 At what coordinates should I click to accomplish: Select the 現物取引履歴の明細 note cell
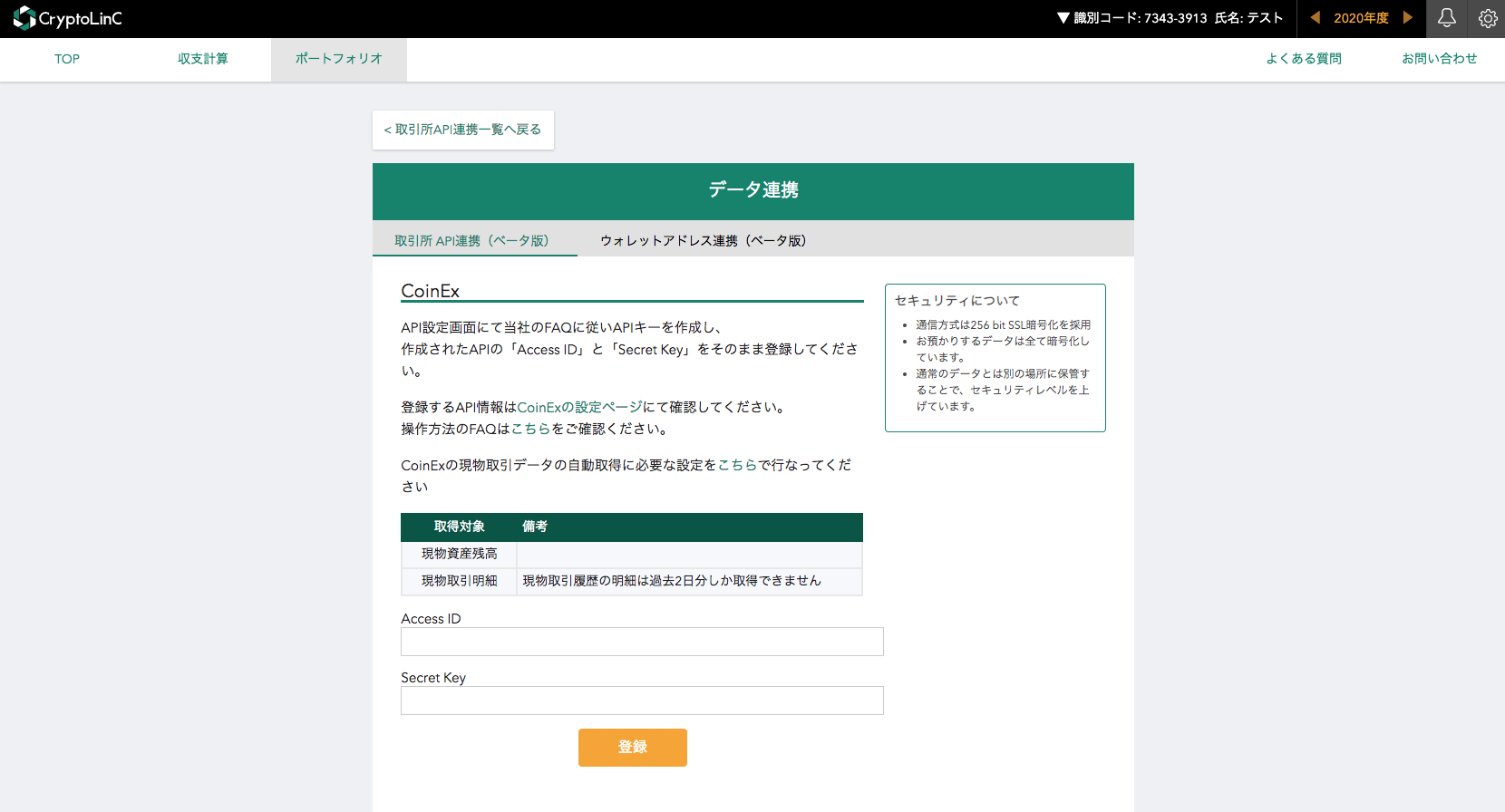pos(689,582)
